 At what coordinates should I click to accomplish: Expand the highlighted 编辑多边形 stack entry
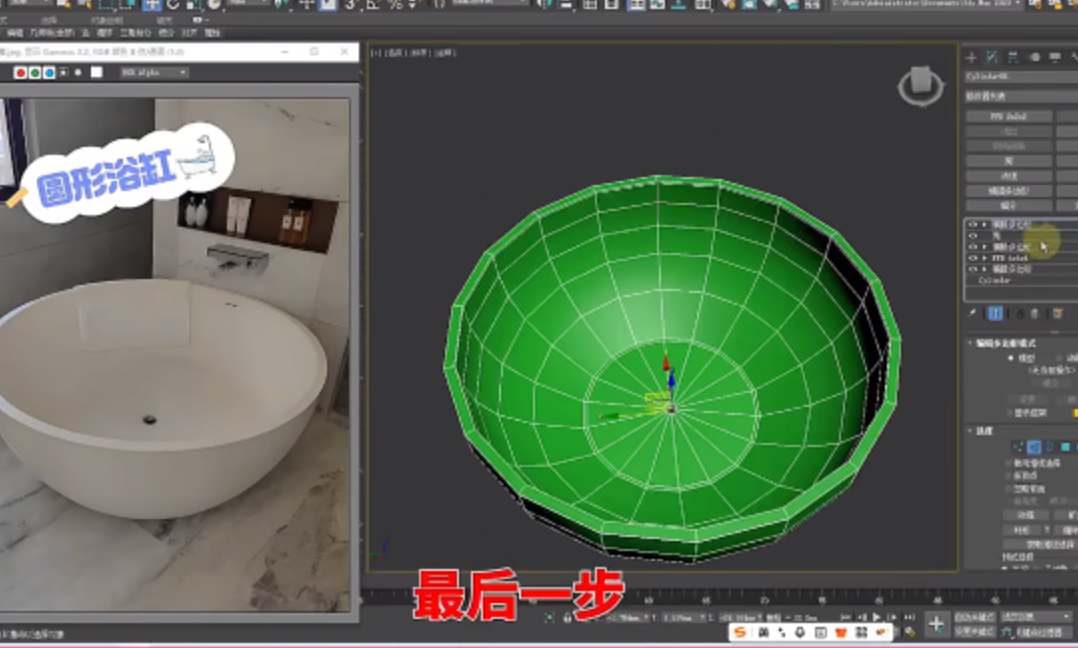click(984, 225)
